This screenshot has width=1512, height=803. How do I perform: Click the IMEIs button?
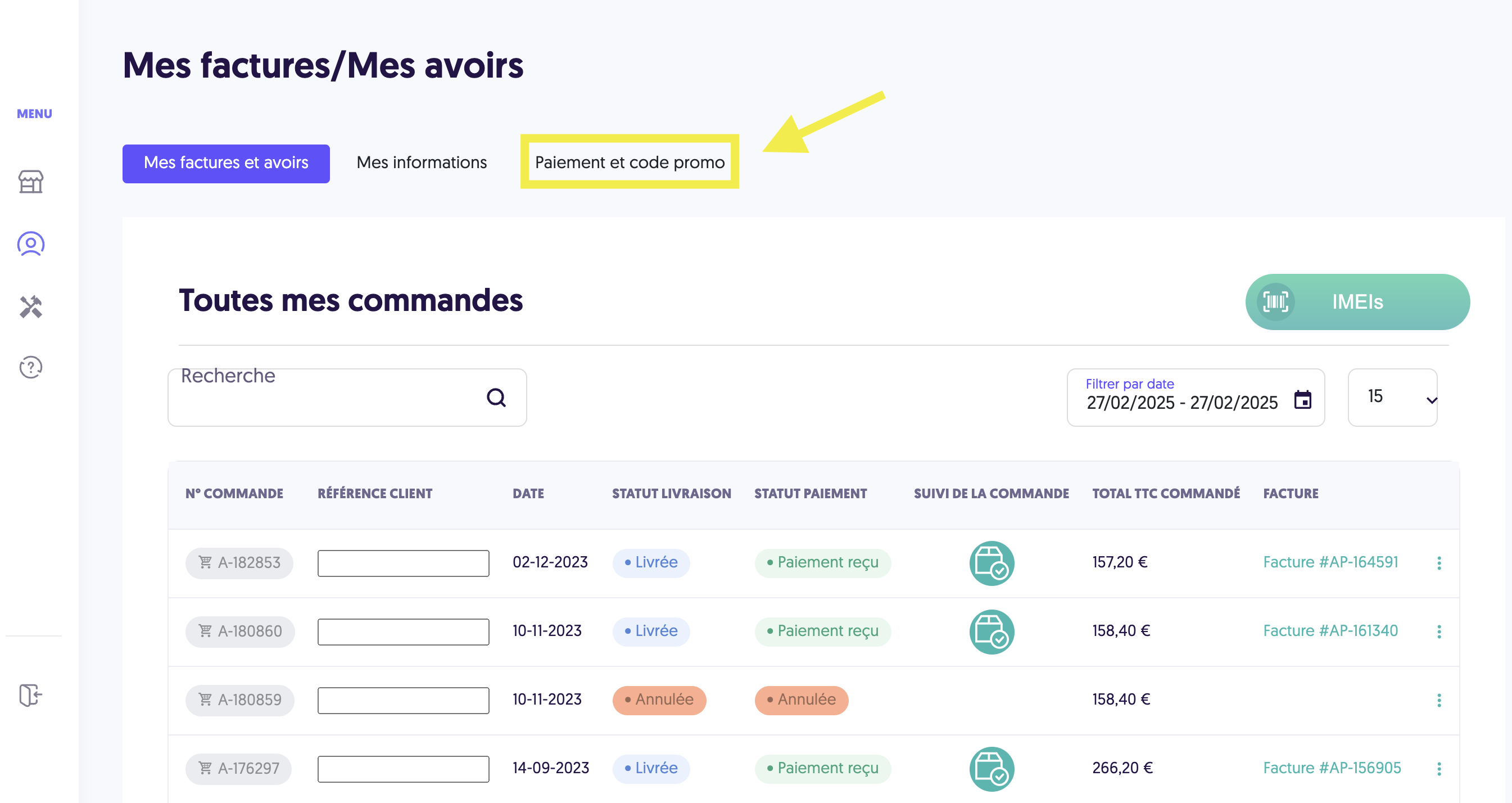[1357, 302]
